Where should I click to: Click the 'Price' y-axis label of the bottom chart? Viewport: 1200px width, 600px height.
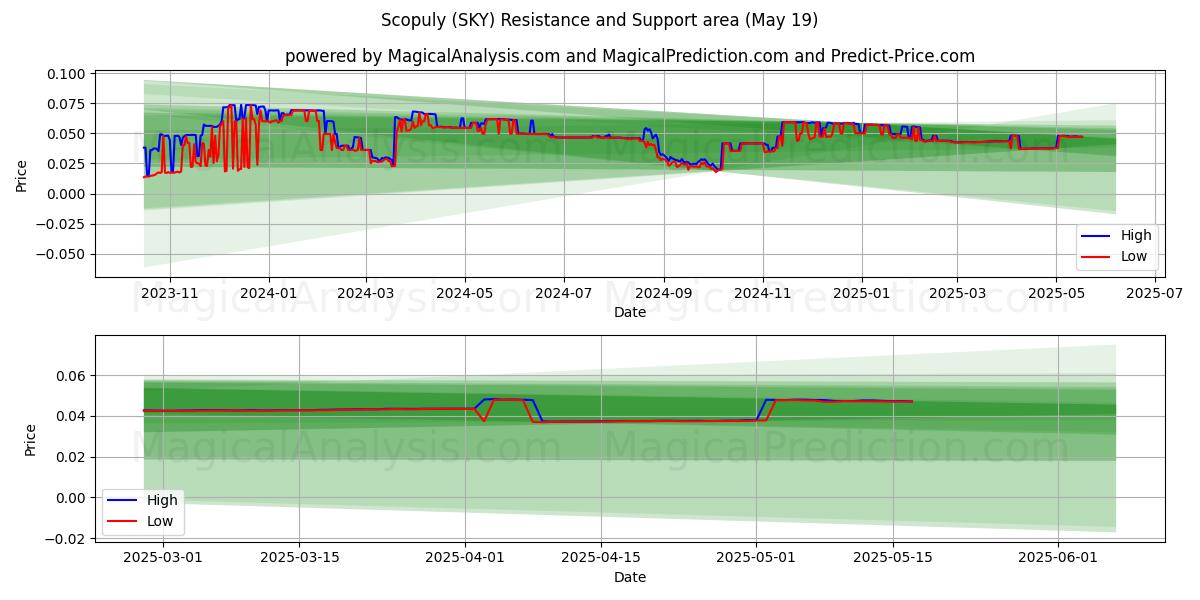30,440
